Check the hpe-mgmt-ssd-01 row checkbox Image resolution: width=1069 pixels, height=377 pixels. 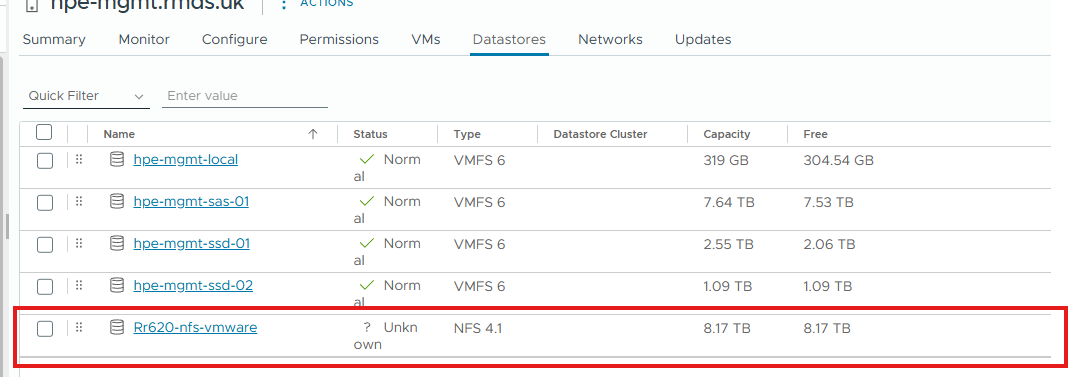tap(44, 245)
